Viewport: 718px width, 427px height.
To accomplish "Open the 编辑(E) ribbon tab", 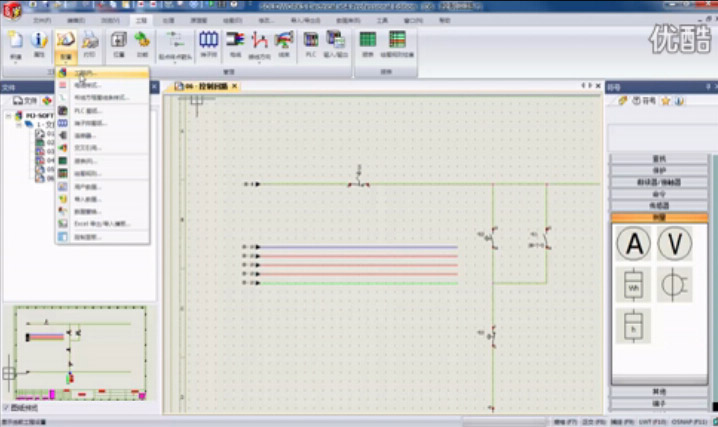I will tap(76, 21).
